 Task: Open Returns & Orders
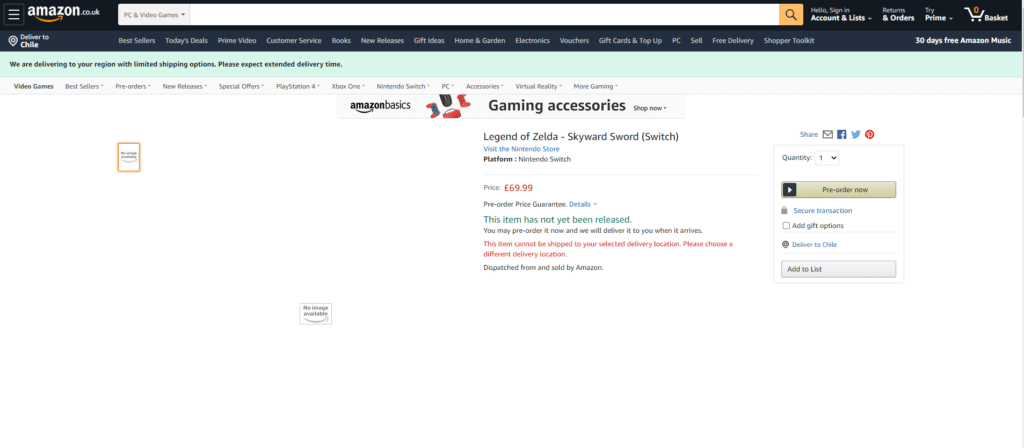[899, 14]
